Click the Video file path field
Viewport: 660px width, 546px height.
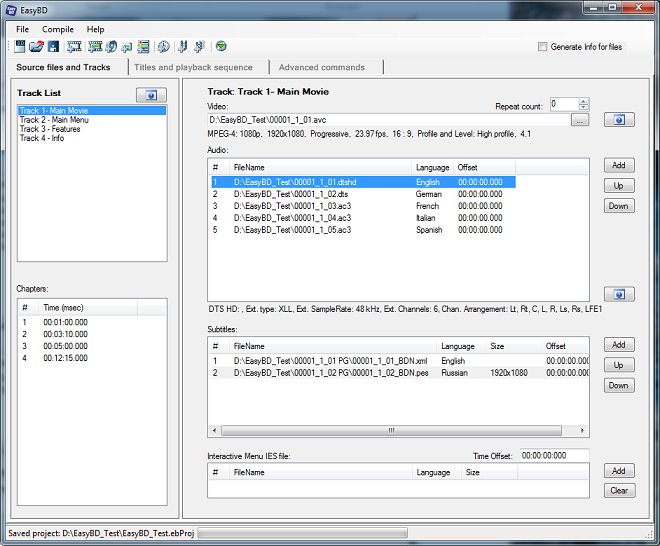(x=388, y=120)
